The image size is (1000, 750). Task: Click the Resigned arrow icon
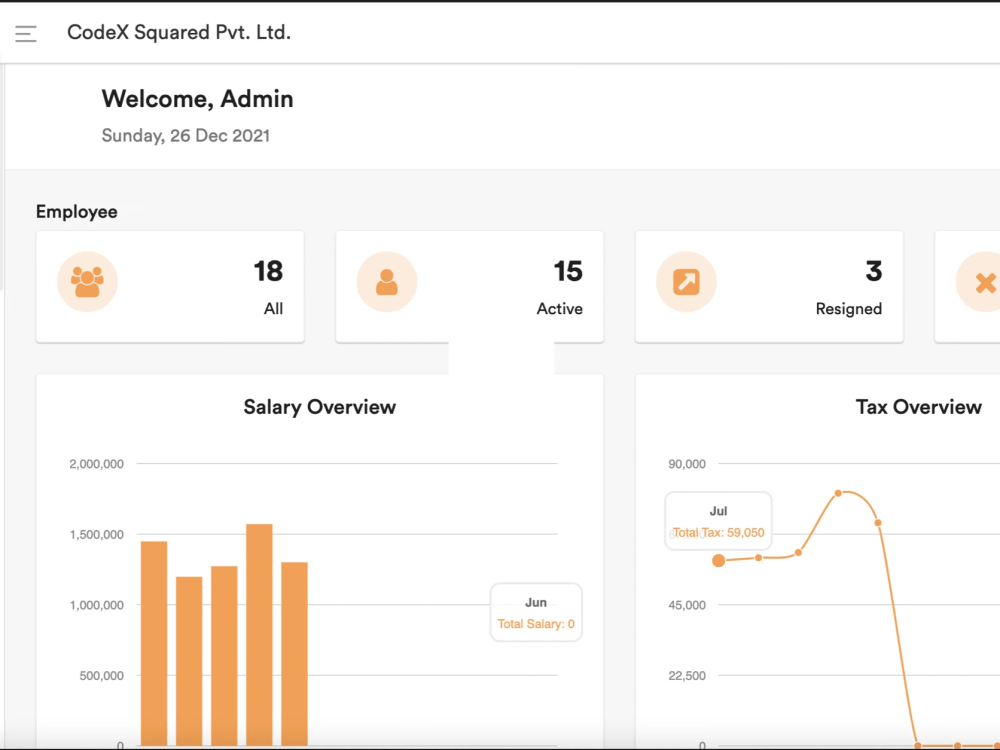(x=686, y=282)
